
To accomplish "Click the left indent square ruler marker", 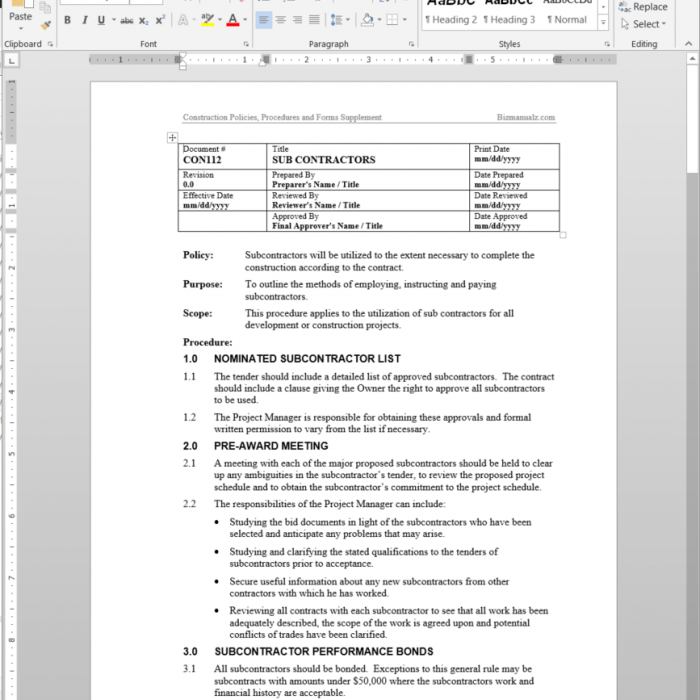I will coord(183,67).
